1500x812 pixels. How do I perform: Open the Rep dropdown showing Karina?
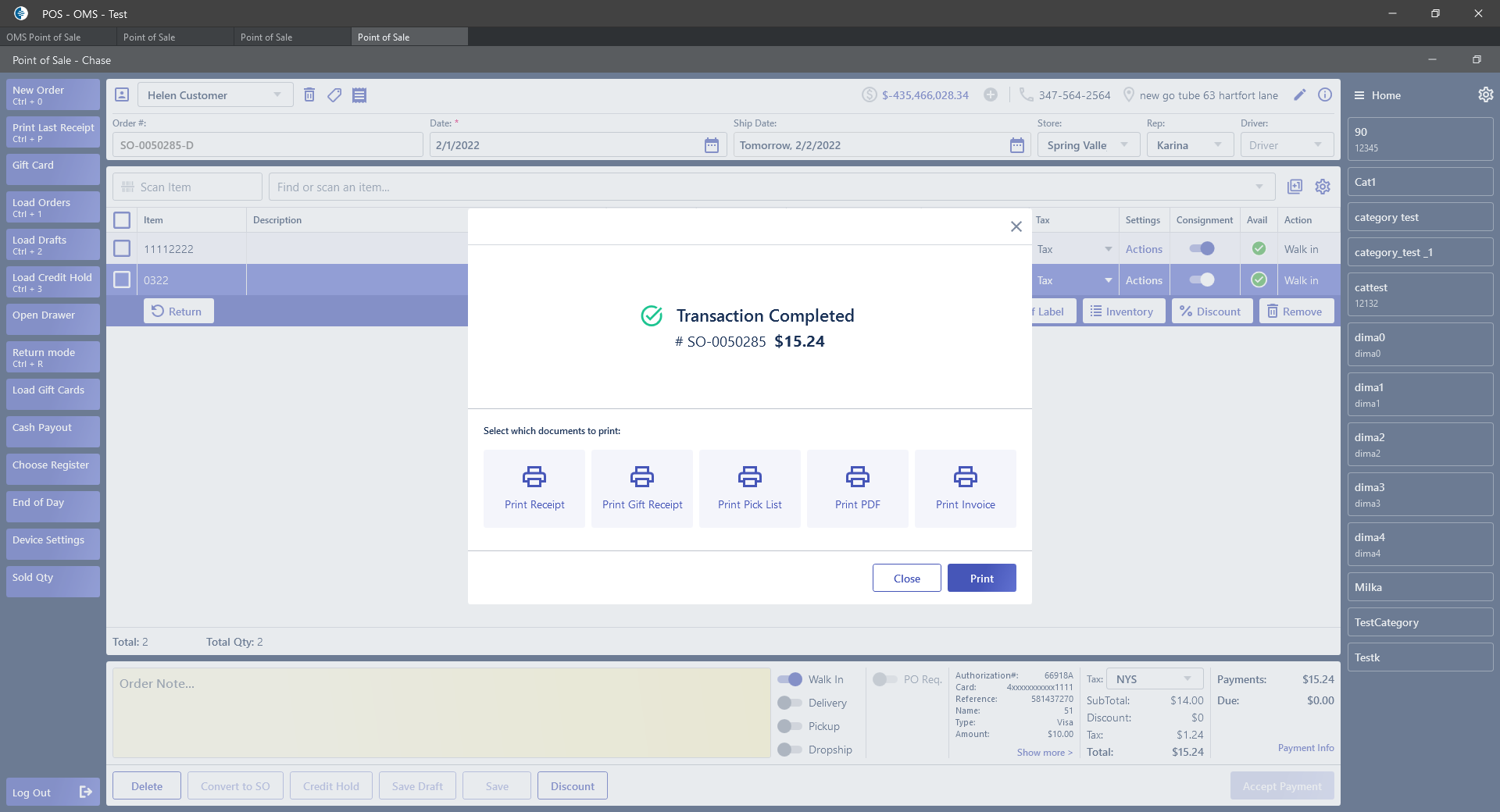click(1191, 145)
